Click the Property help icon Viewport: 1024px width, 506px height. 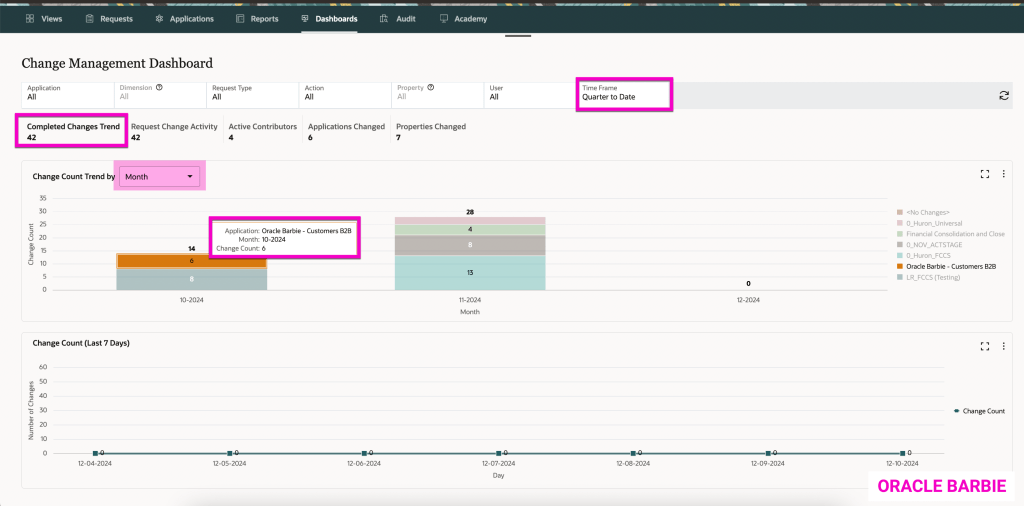(x=430, y=87)
